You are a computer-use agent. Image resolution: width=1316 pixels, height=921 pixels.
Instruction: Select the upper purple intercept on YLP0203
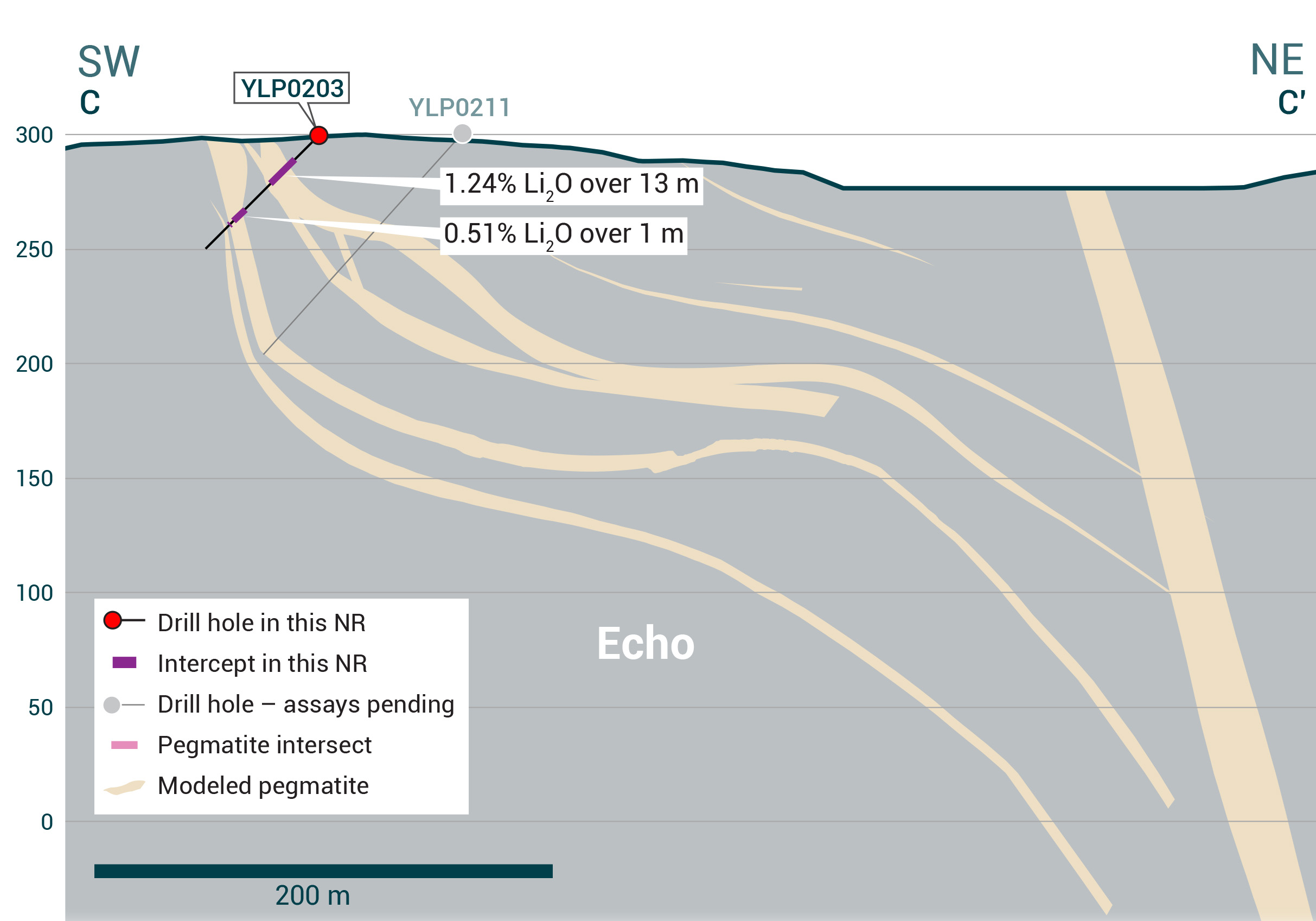coord(283,172)
